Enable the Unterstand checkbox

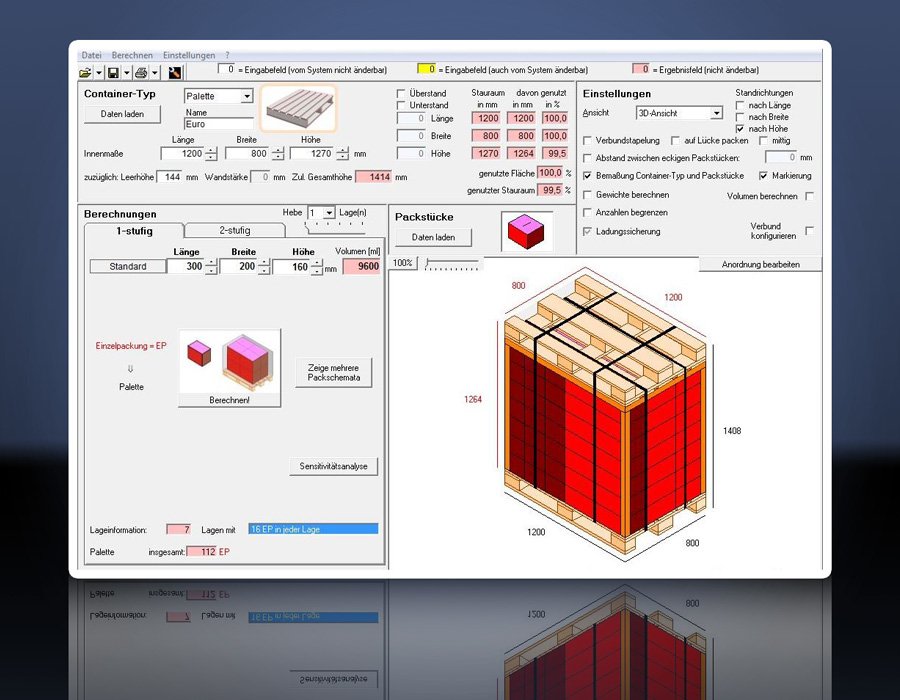coord(401,105)
